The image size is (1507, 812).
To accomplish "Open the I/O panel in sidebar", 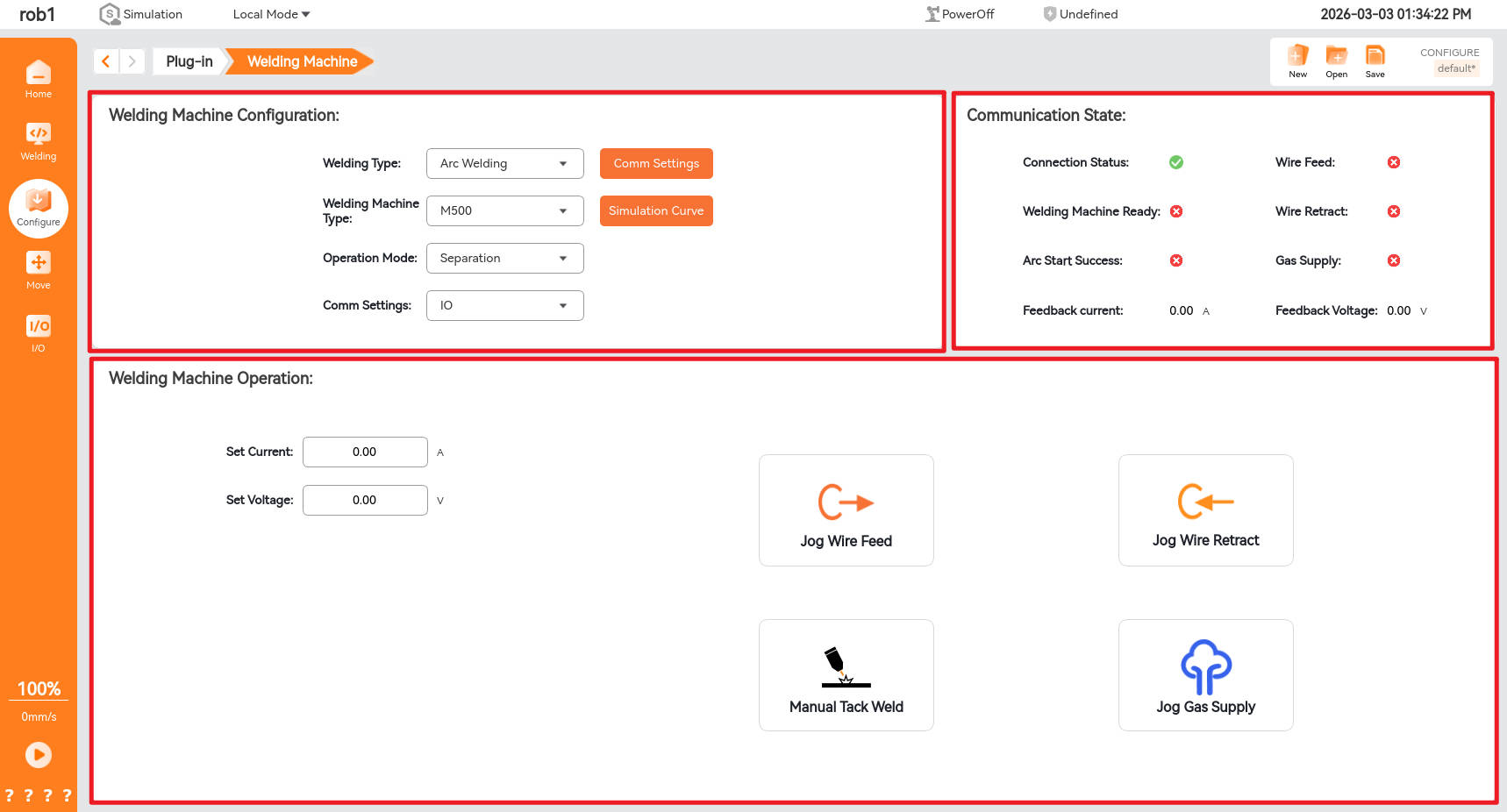I will (x=38, y=333).
